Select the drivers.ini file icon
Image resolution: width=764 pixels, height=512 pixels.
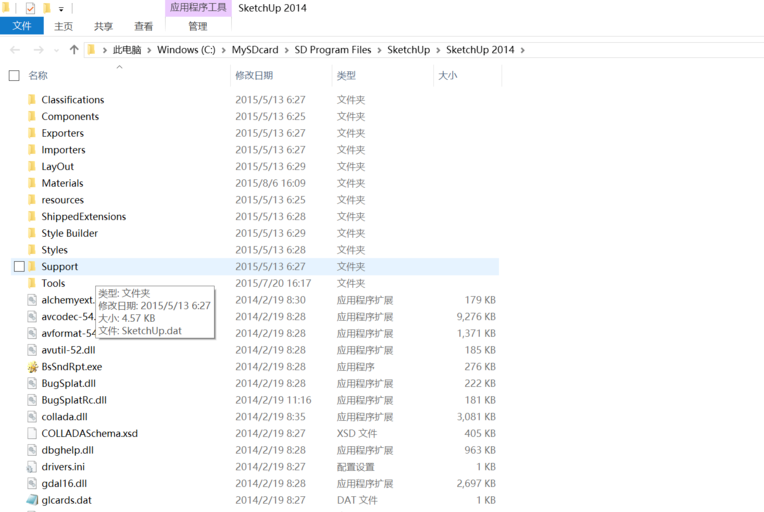32,467
